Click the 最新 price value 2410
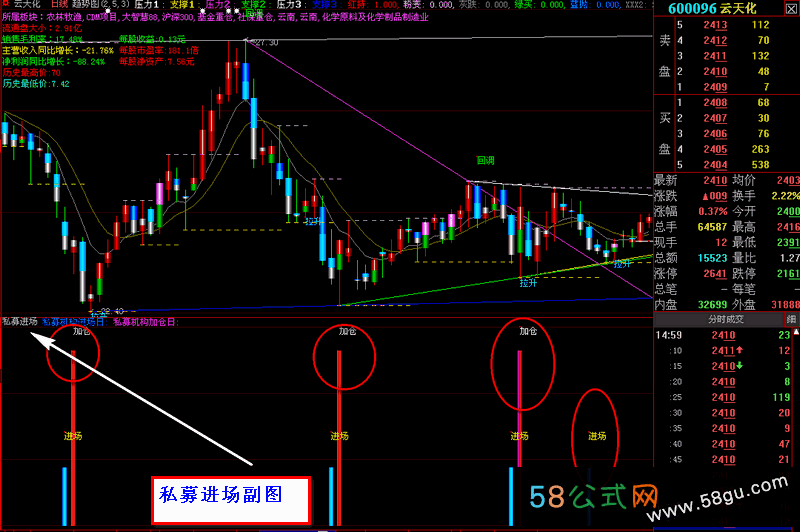800x532 pixels. 715,181
